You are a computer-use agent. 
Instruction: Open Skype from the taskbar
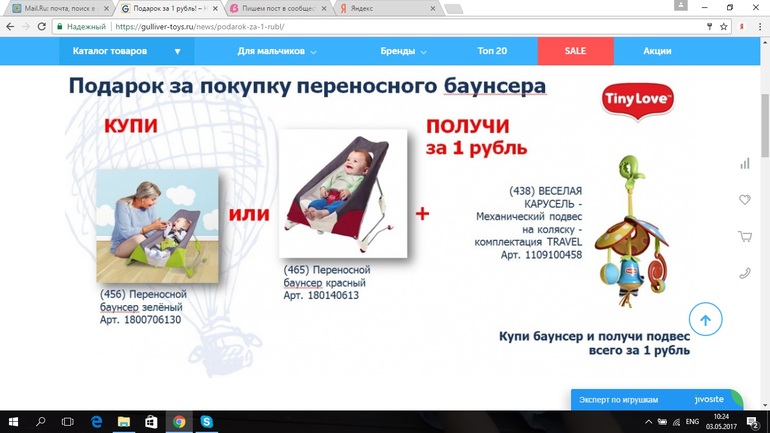[x=206, y=422]
